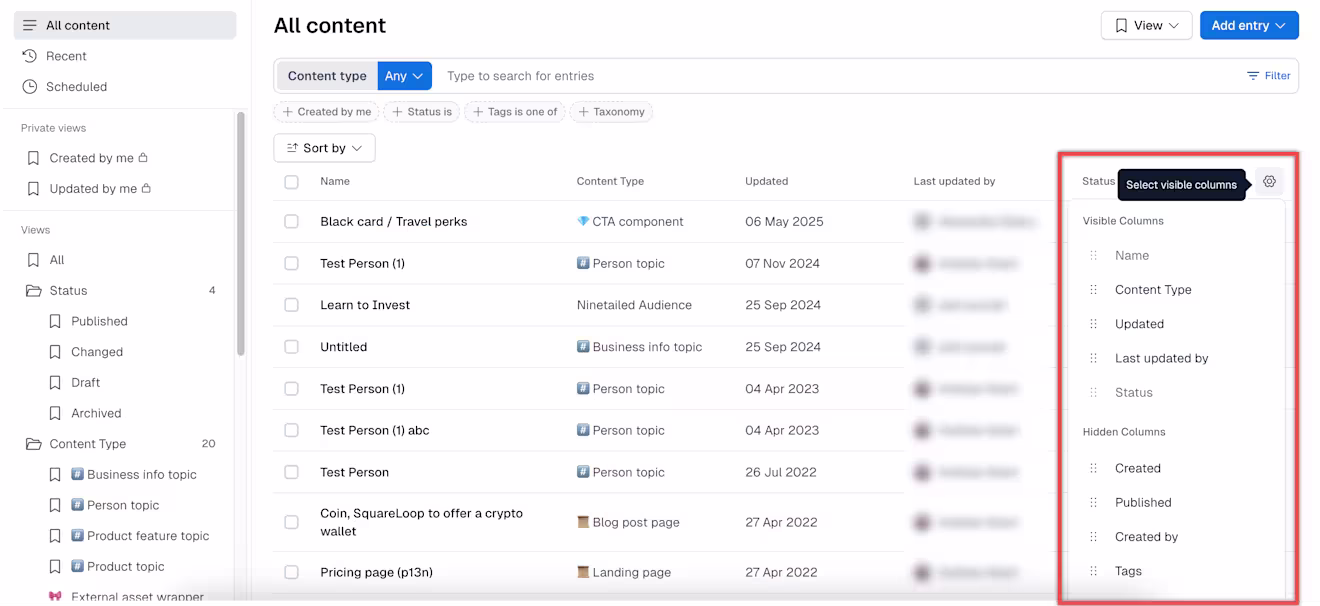Check the Learn to Invest row checkbox
The width and height of the screenshot is (1320, 606).
click(x=291, y=305)
